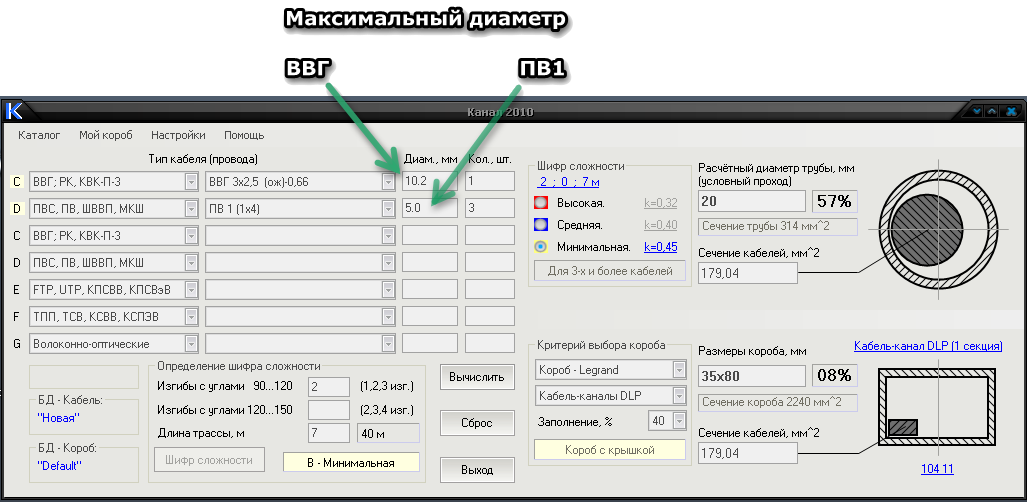Click the down-arrow icon in title bar
Viewport: 1027px width, 502px height.
click(978, 111)
